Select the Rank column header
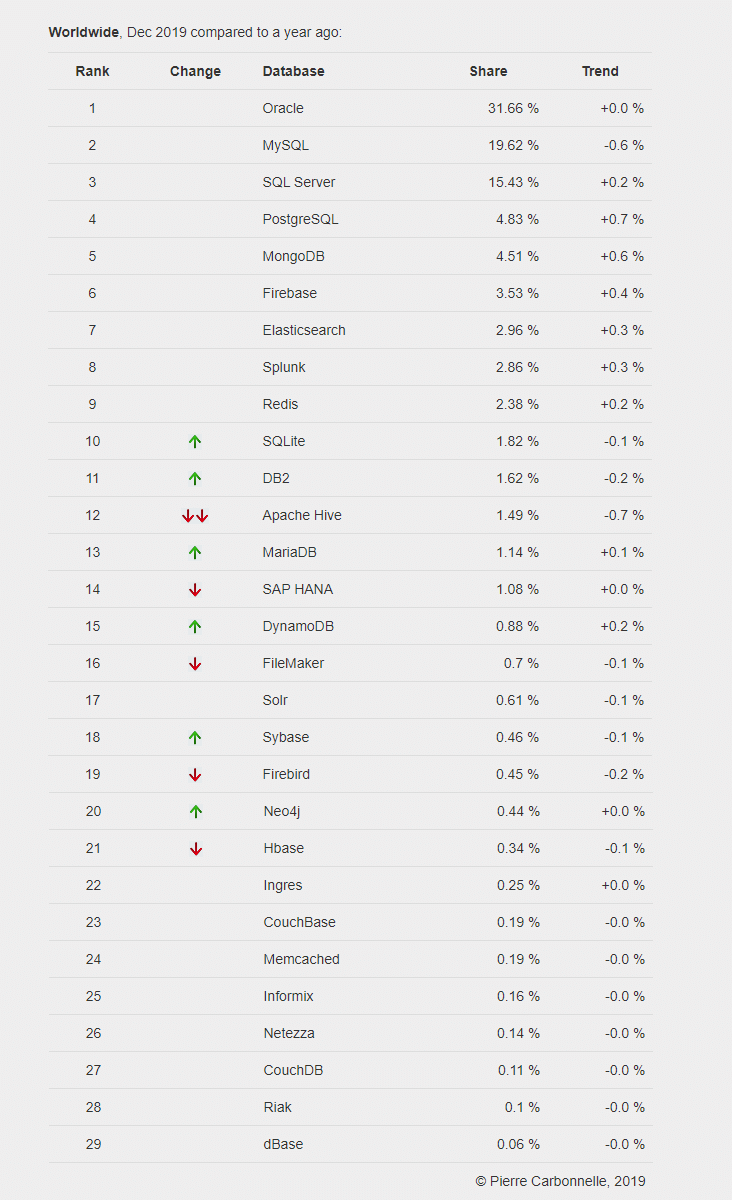Screen dimensions: 732x1200 tap(93, 71)
